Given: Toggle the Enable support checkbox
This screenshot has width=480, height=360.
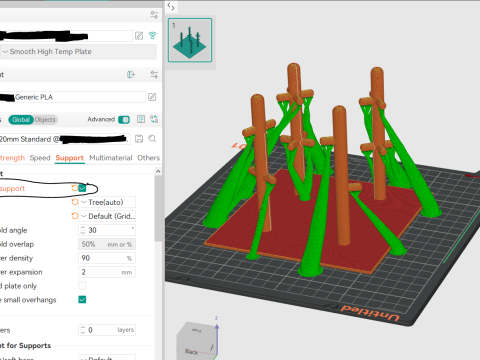Looking at the screenshot, I should pyautogui.click(x=82, y=188).
